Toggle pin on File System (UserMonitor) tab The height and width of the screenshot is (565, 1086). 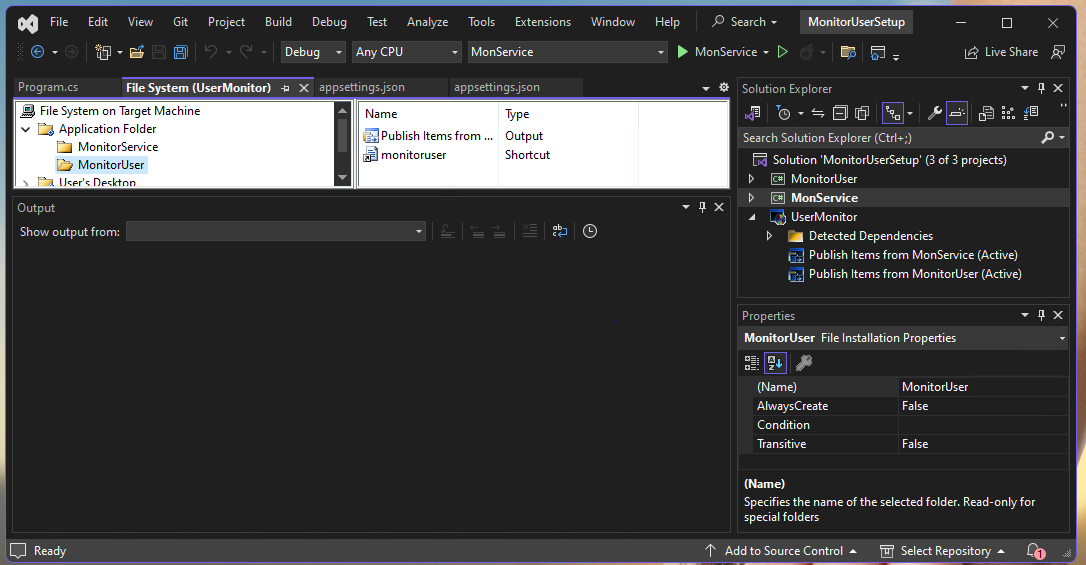pyautogui.click(x=285, y=89)
